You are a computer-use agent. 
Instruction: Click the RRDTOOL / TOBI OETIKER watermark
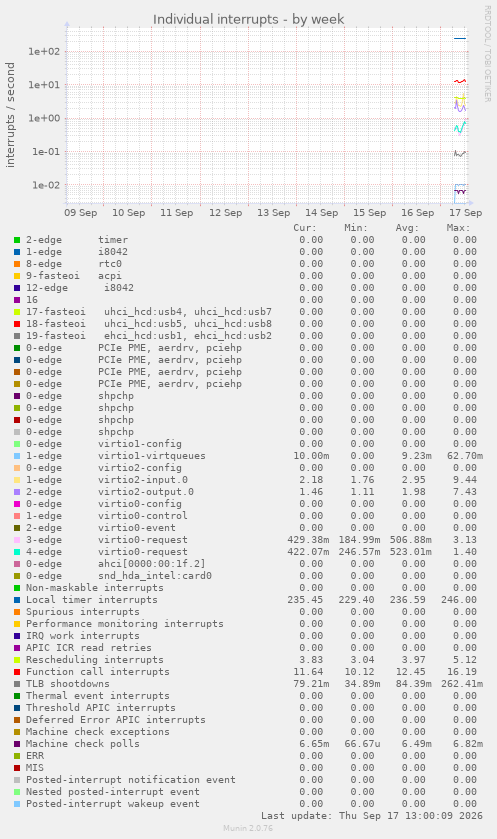[487, 54]
